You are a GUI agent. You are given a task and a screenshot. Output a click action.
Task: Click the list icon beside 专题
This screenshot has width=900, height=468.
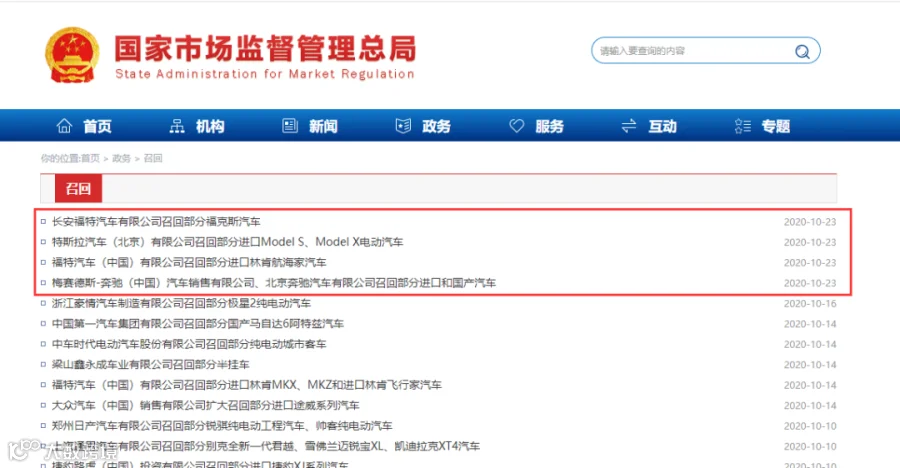point(743,126)
